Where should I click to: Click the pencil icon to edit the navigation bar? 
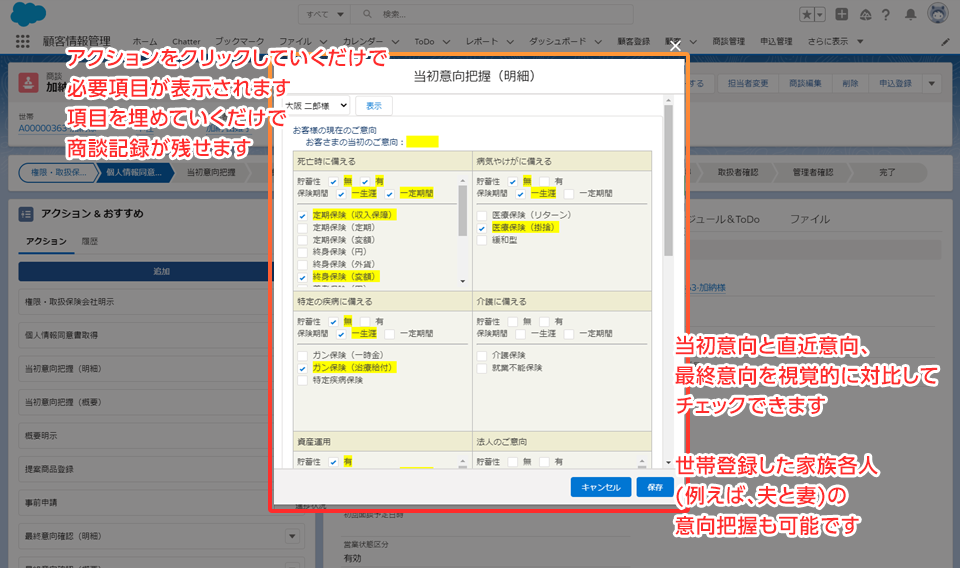pos(945,41)
